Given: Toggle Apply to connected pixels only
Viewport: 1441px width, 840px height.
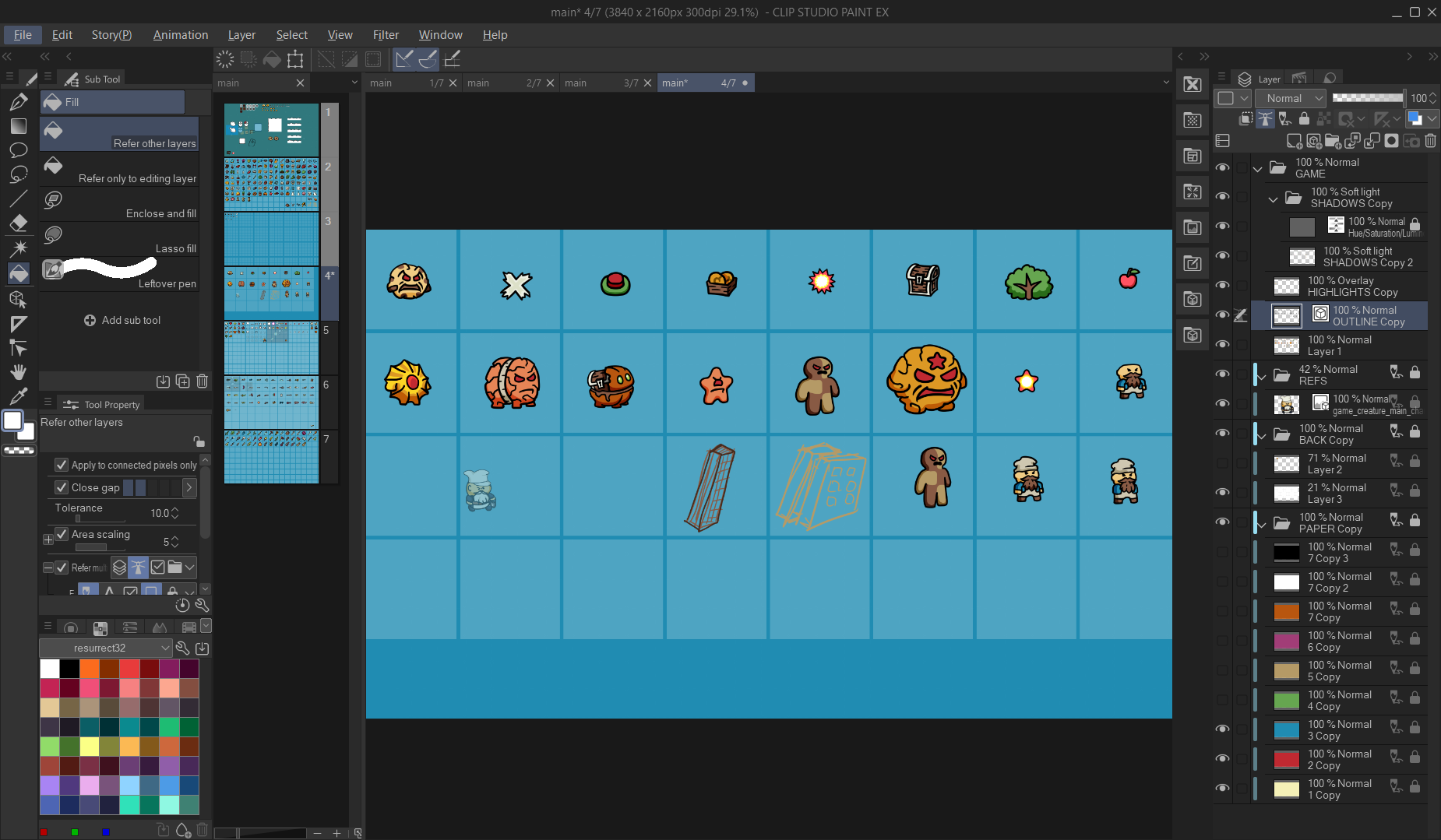Looking at the screenshot, I should click(x=62, y=465).
